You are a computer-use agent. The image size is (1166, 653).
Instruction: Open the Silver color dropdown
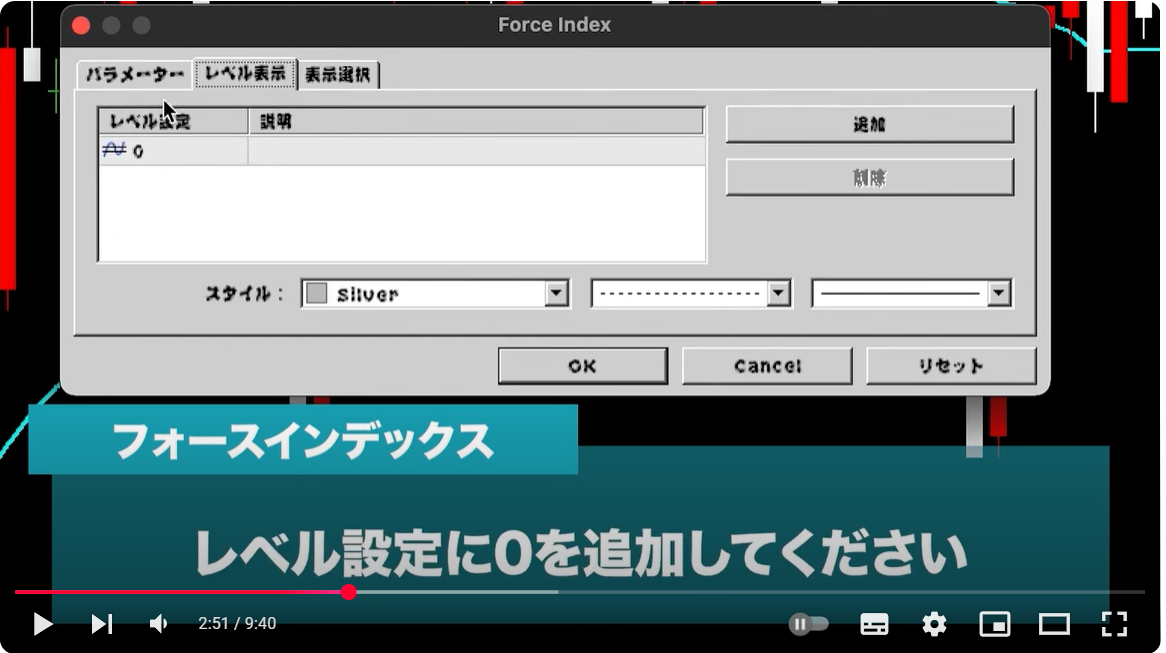557,294
